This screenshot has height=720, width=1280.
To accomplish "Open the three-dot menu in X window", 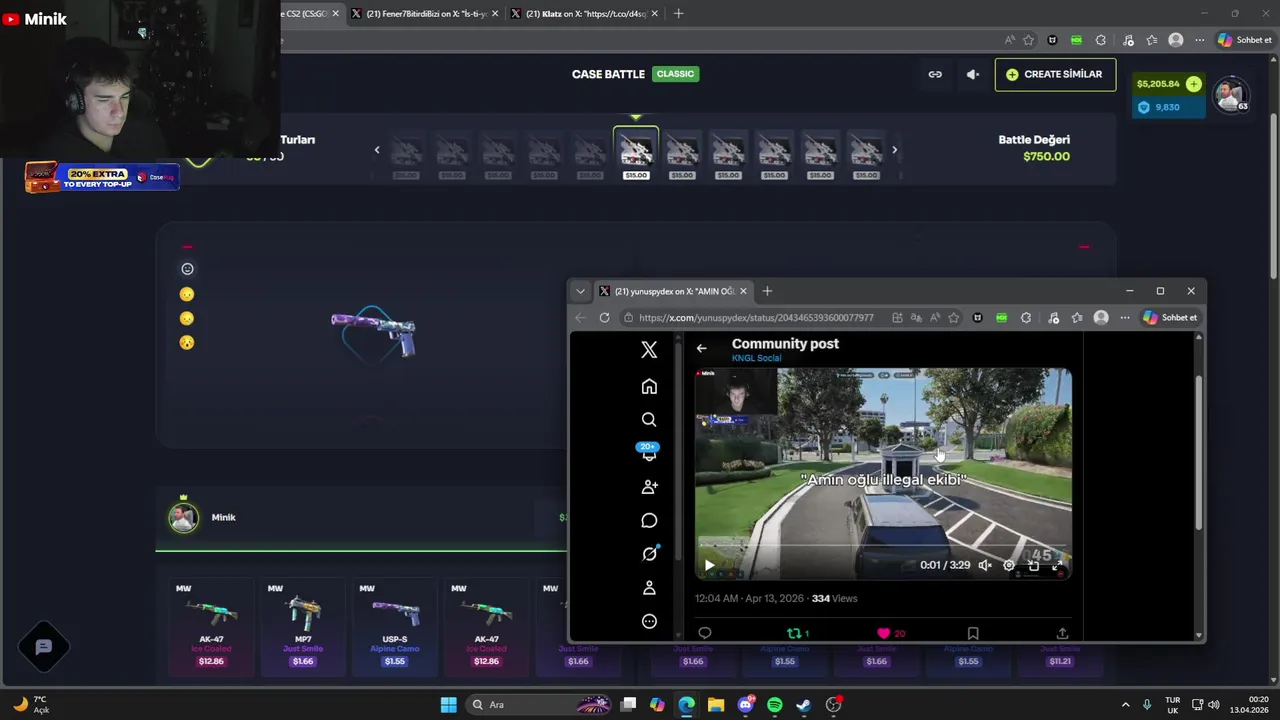I will [x=1125, y=317].
